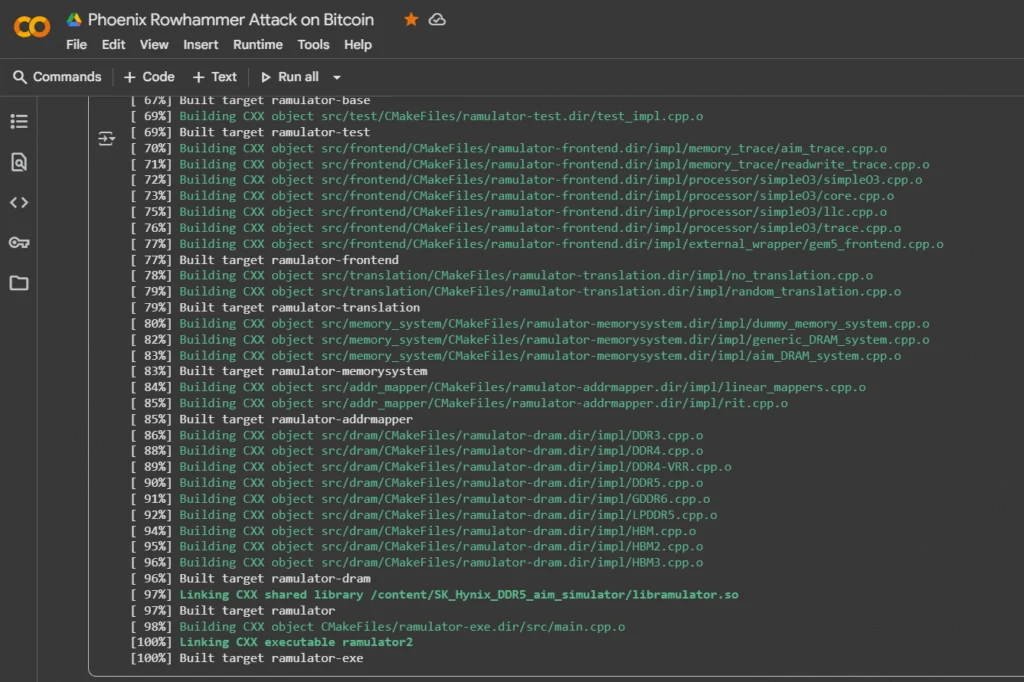Click the 'Built target ramulator-exe' output line
Screen dimensions: 1024x682
click(x=246, y=658)
